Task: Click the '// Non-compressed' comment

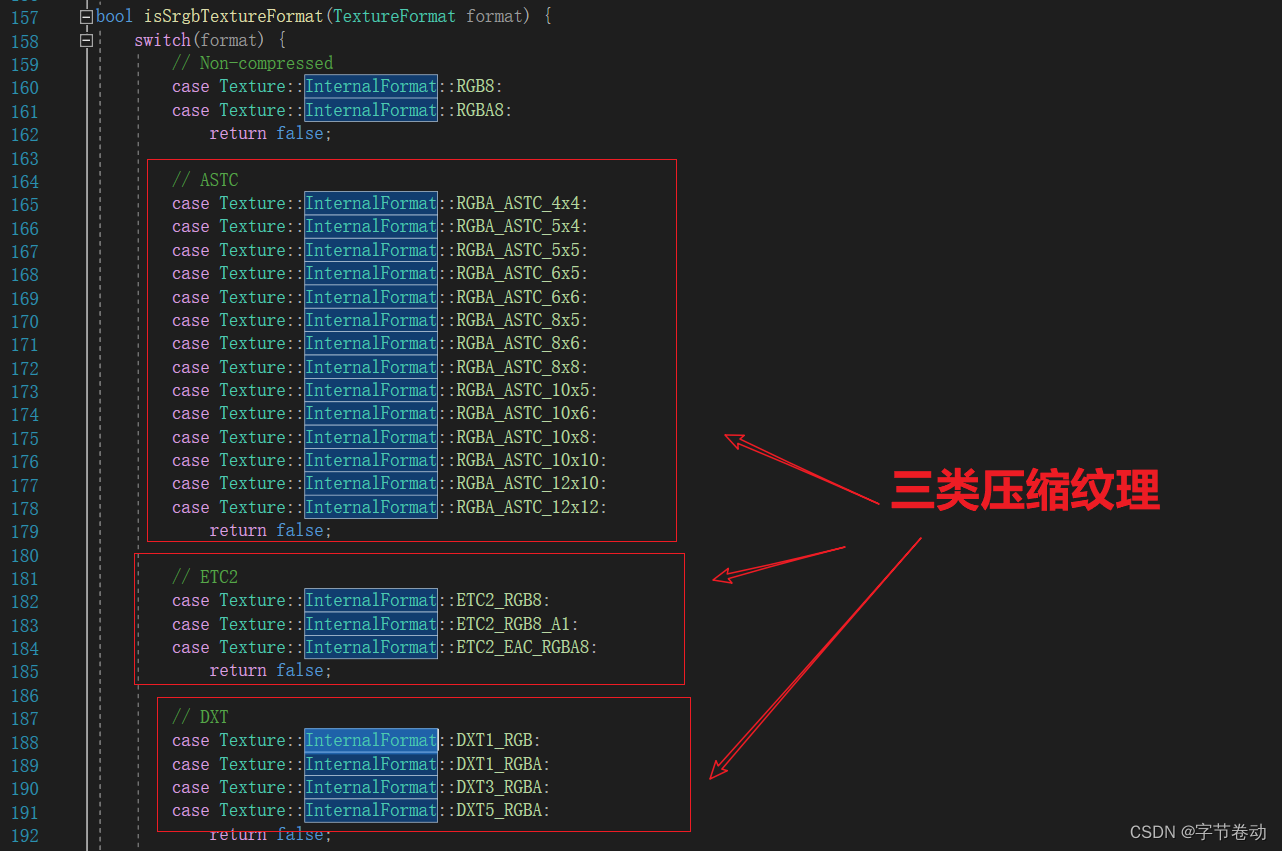Action: 252,63
